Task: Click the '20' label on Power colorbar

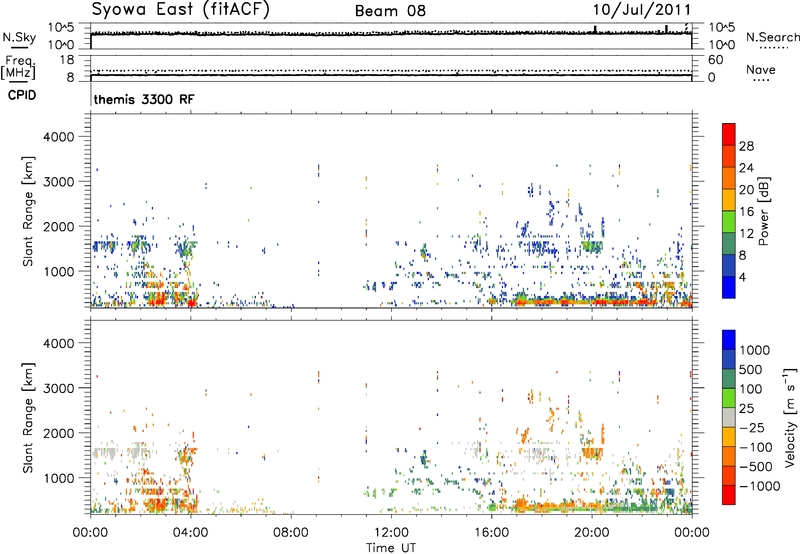Action: point(746,190)
